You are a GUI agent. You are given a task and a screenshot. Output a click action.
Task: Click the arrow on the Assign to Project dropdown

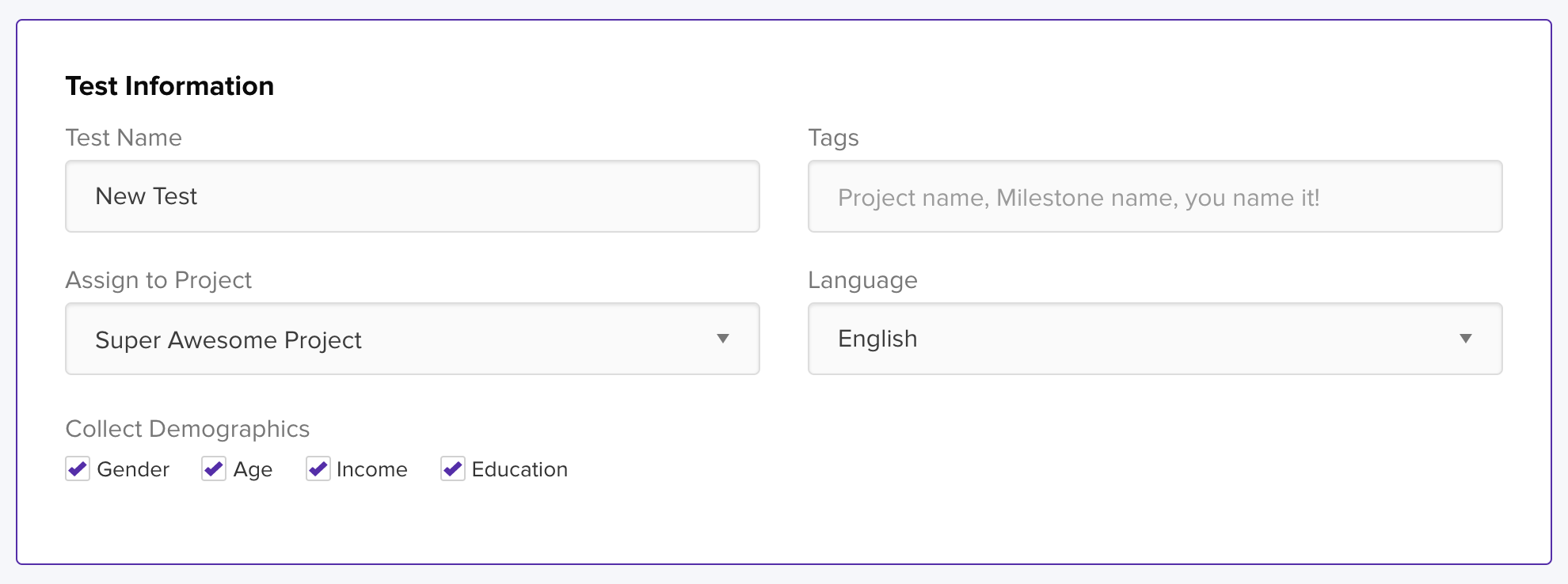722,339
